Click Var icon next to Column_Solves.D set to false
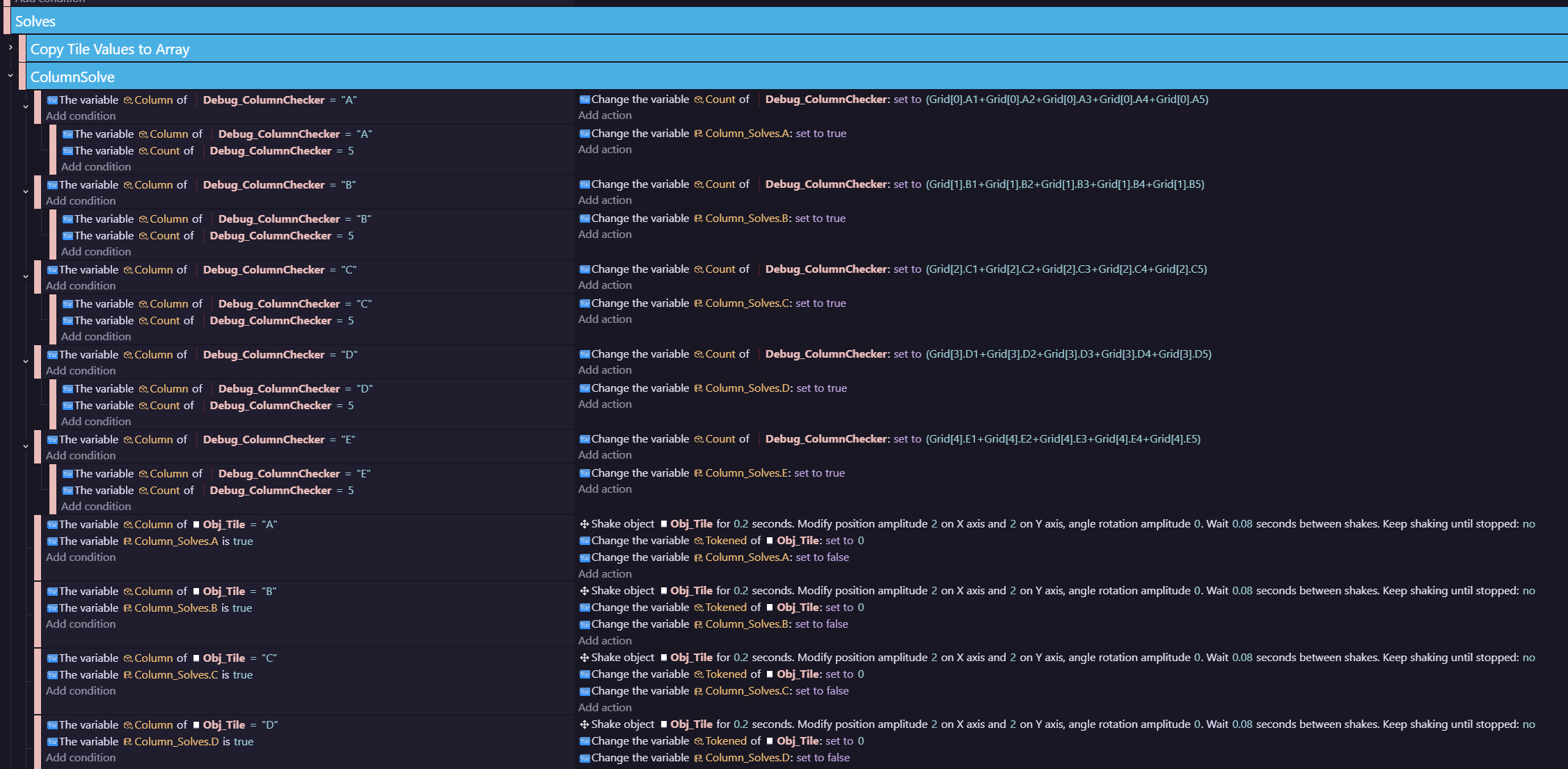 pos(585,758)
